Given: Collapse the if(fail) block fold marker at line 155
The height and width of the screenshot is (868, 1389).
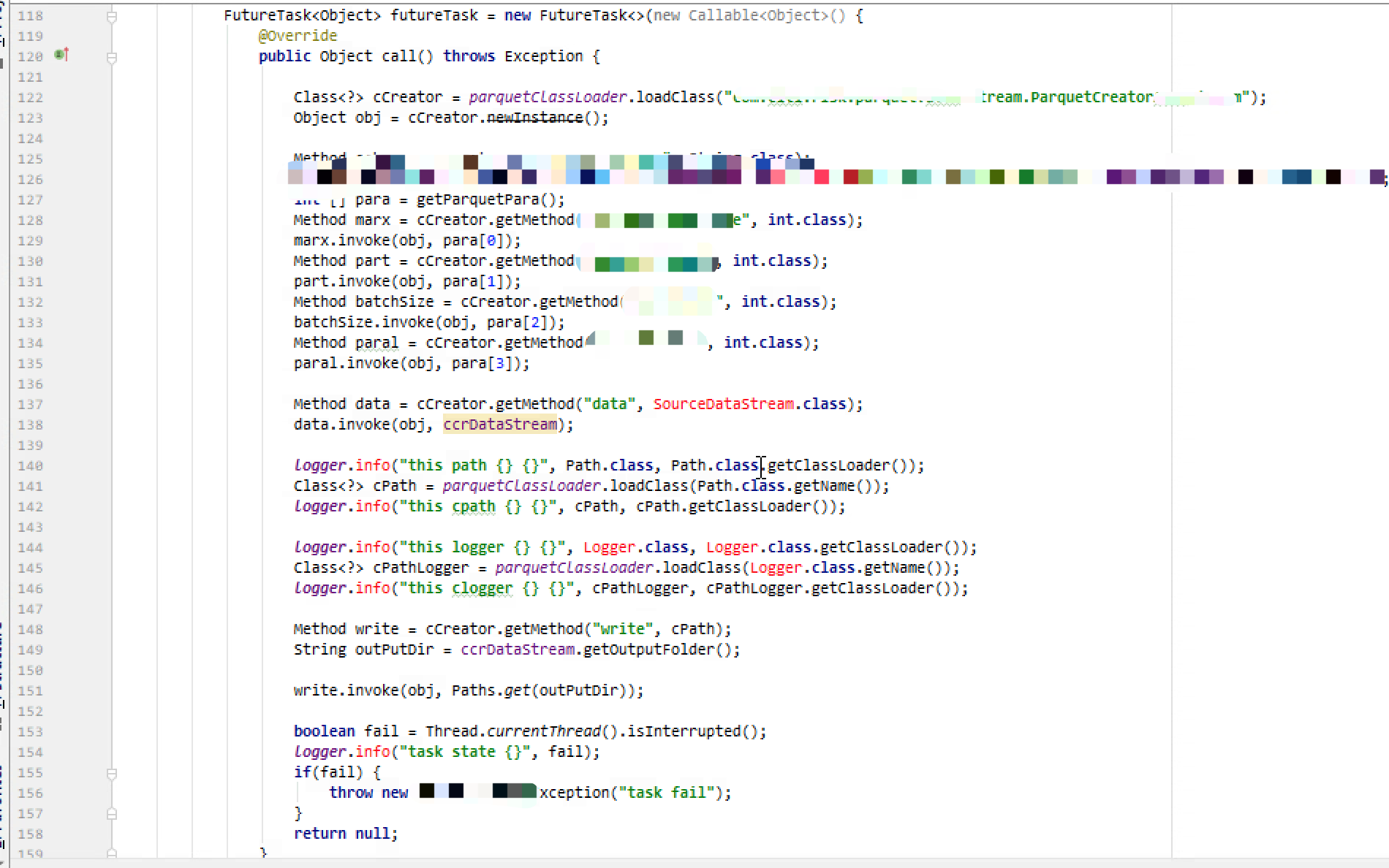Looking at the screenshot, I should 112,773.
